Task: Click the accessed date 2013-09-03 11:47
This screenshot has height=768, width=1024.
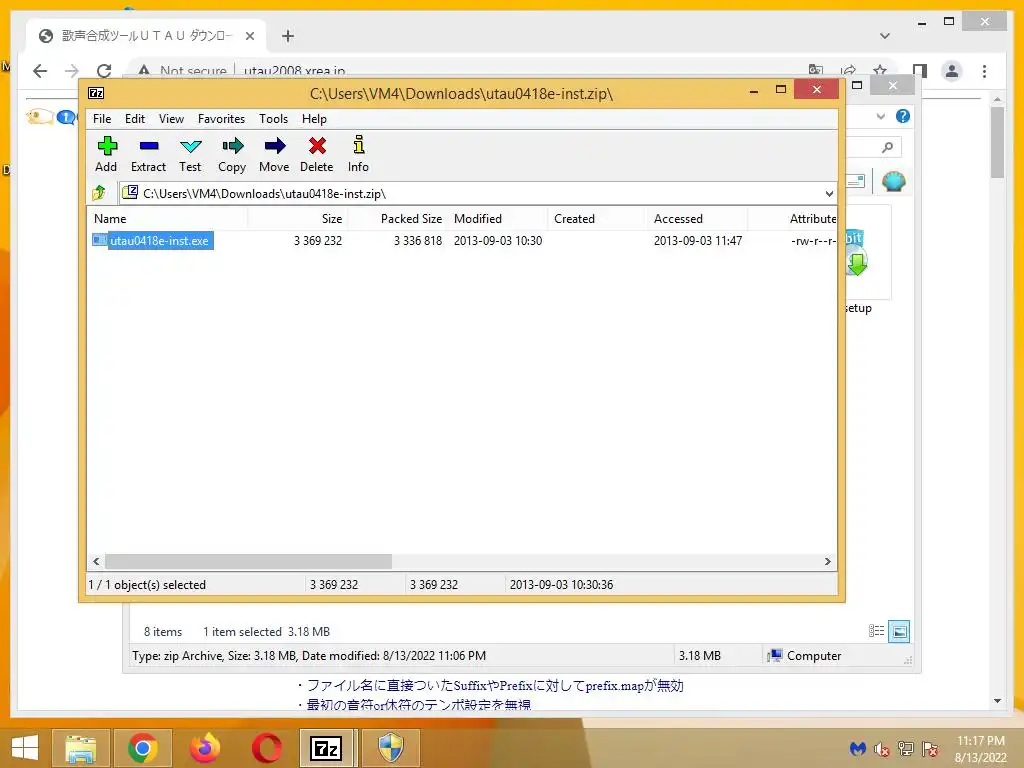Action: point(697,241)
